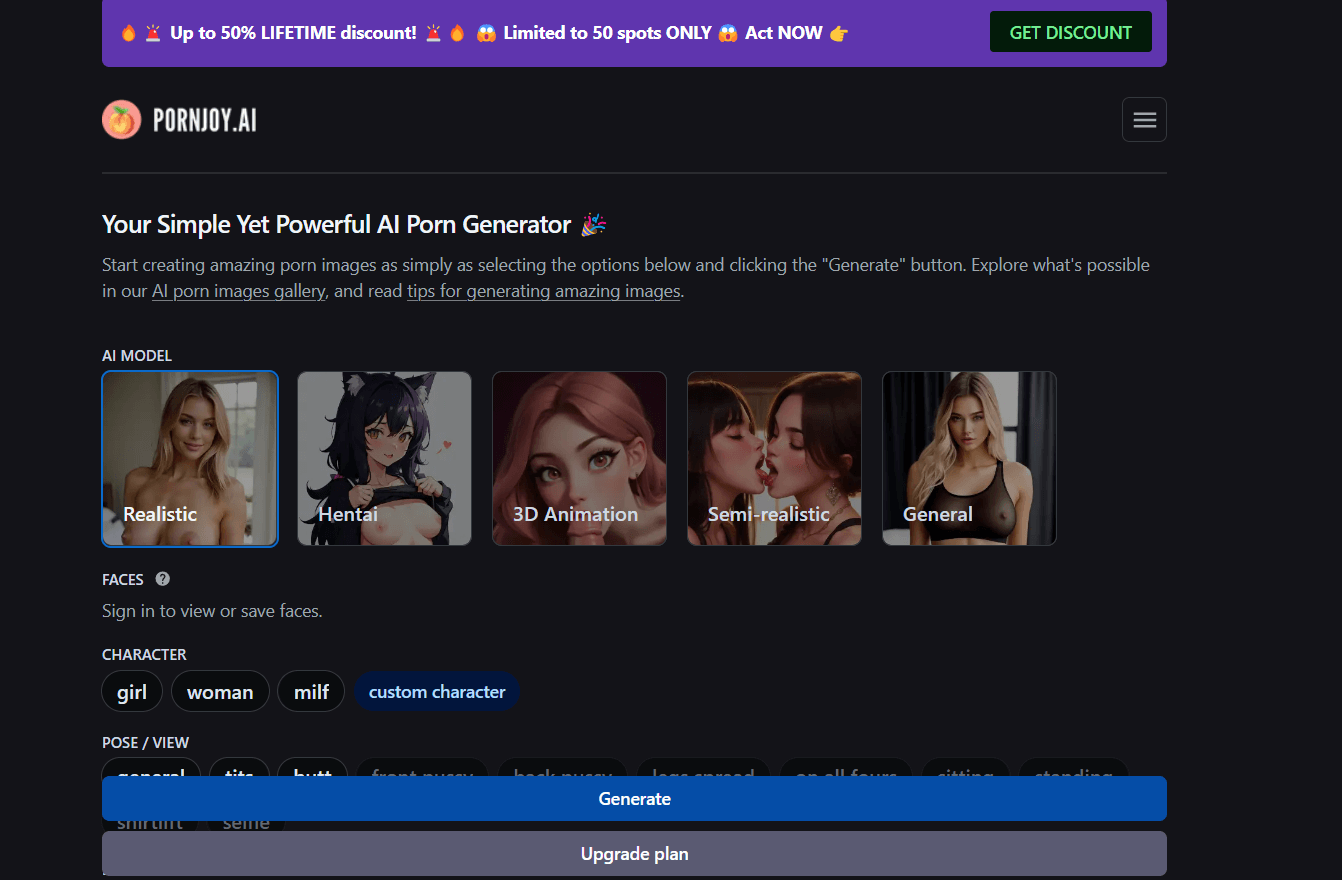Click the blue Generate button
Screen dimensions: 1342x880
[x=634, y=799]
